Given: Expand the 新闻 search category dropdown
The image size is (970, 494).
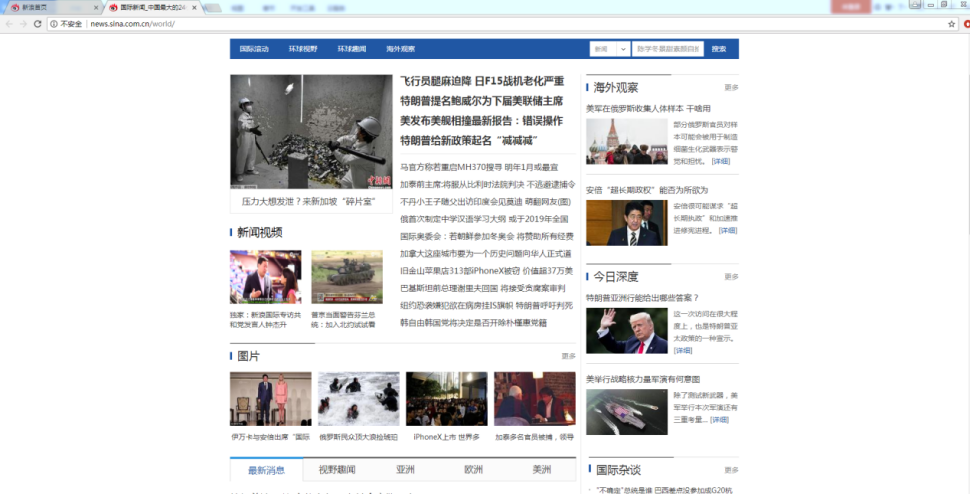Looking at the screenshot, I should 609,49.
